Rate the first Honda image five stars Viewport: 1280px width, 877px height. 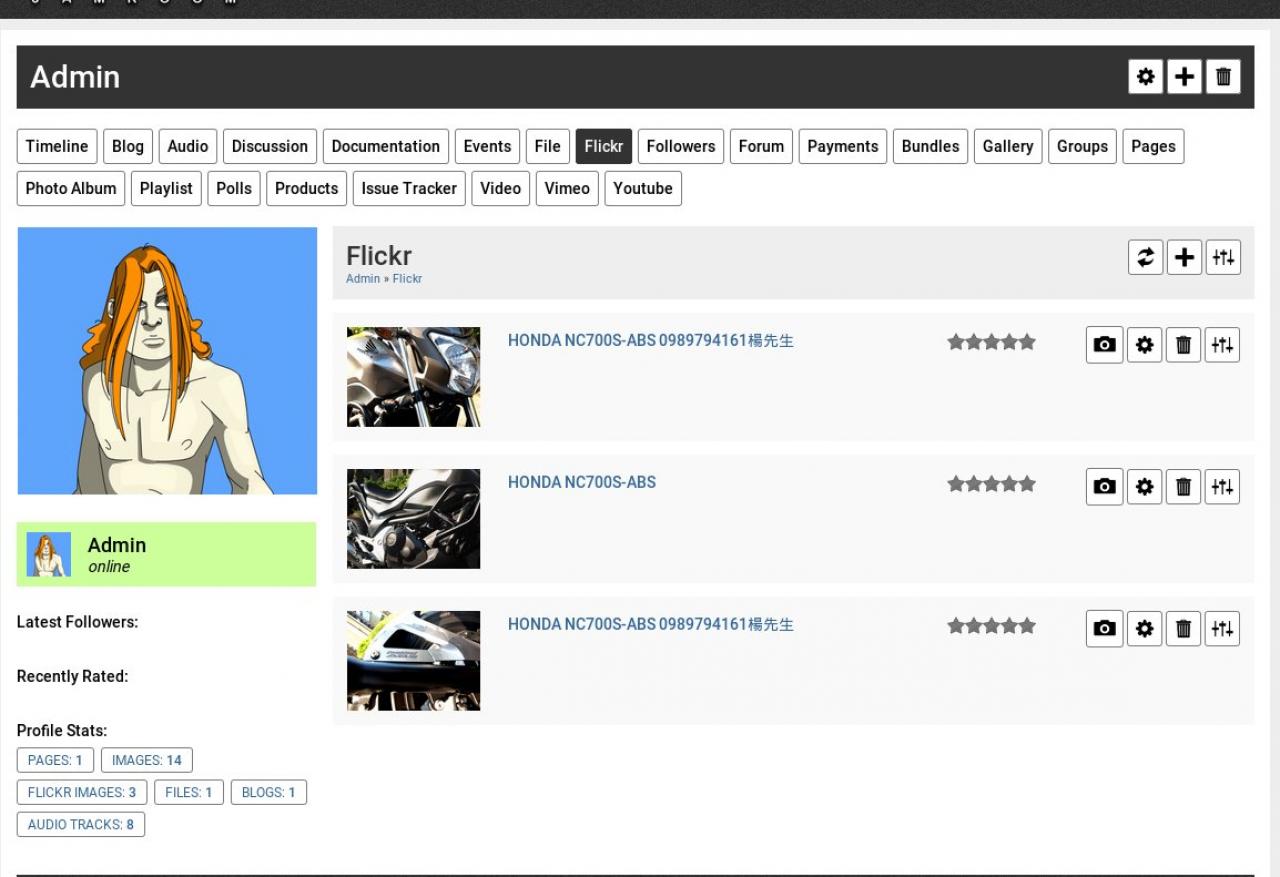pos(1027,342)
